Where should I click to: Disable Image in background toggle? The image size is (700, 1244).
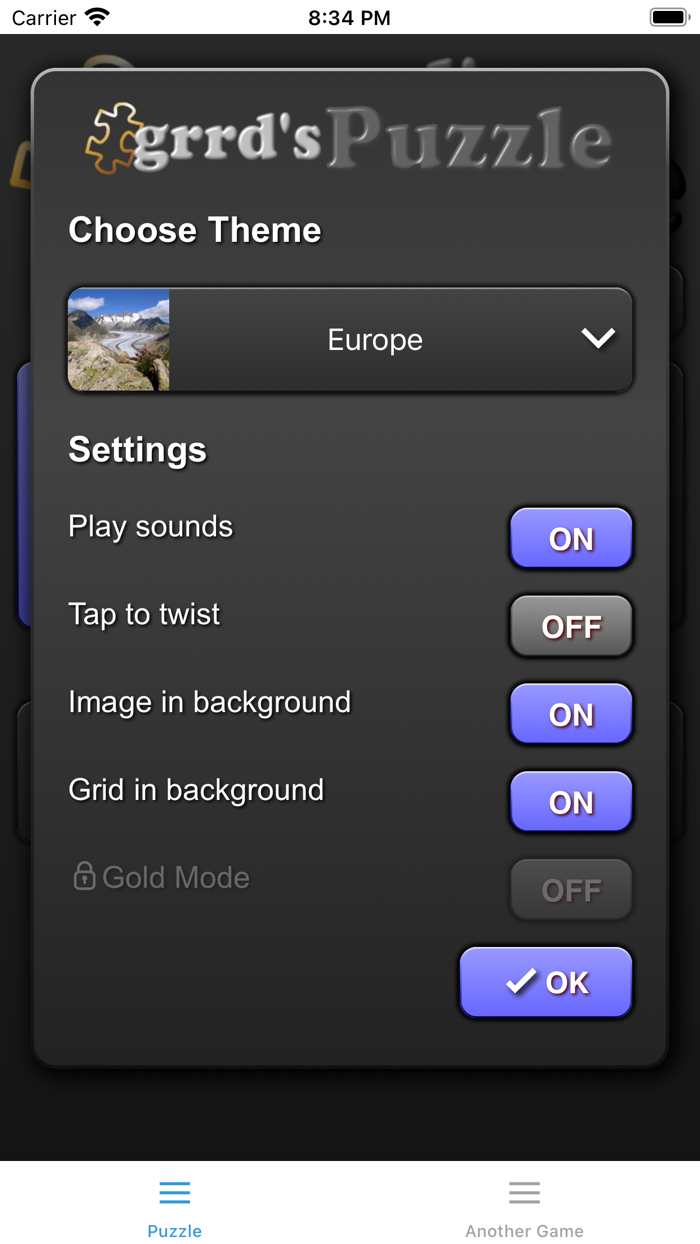571,715
